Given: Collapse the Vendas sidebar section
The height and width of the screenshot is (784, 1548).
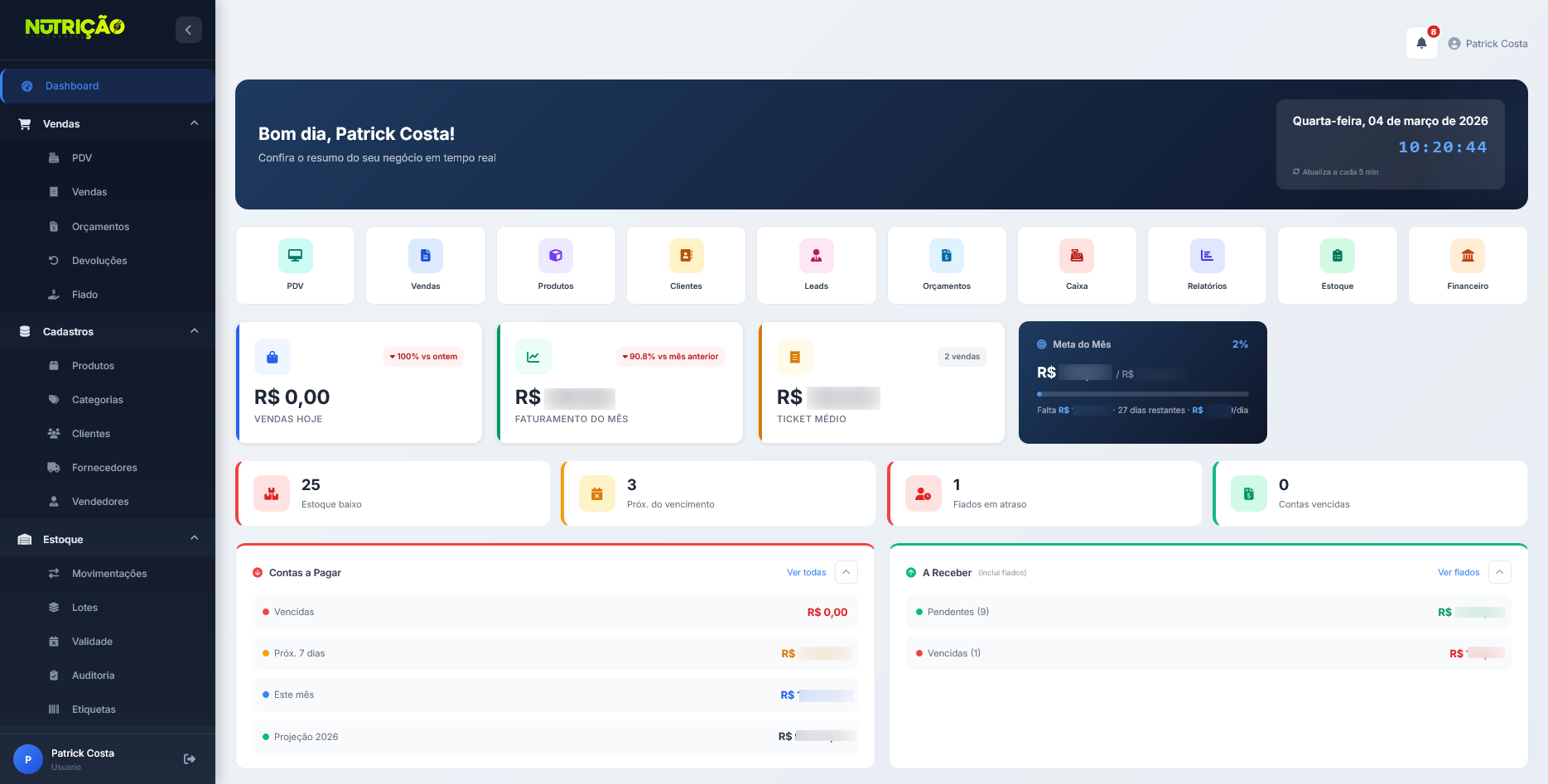Looking at the screenshot, I should click(x=194, y=123).
